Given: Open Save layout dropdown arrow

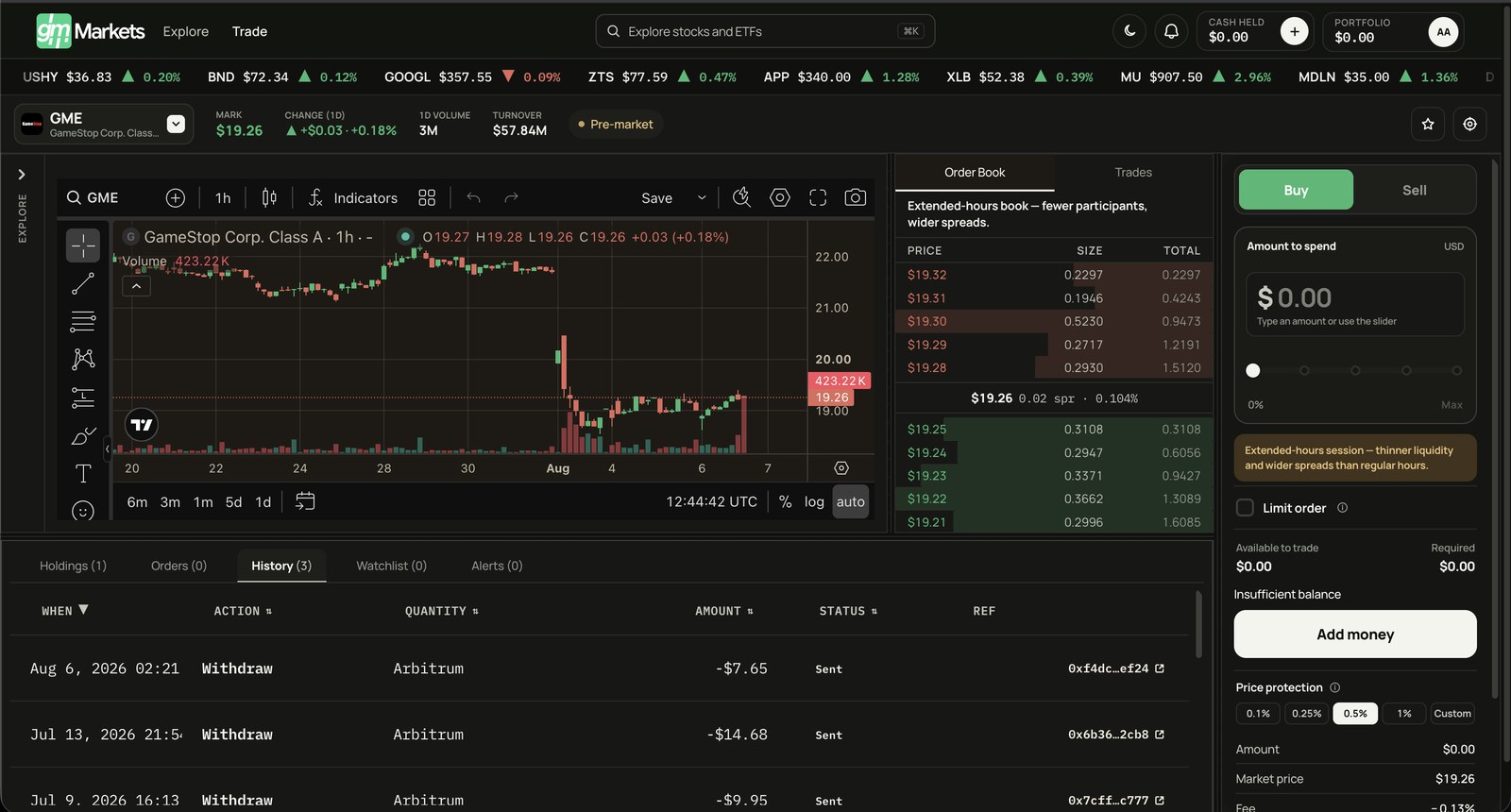Looking at the screenshot, I should (702, 197).
